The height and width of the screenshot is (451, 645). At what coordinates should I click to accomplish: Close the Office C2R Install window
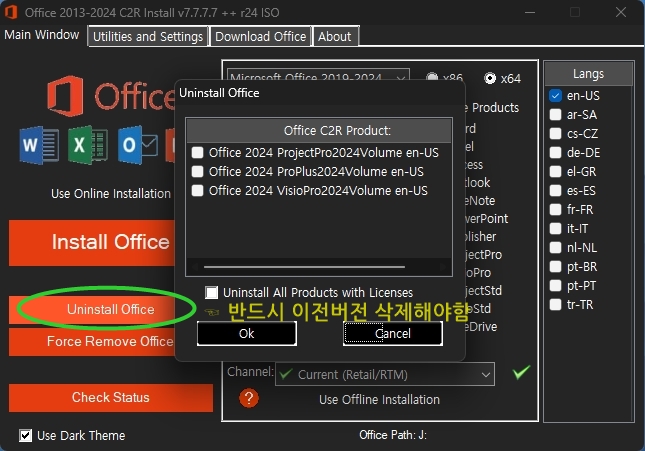tap(621, 12)
